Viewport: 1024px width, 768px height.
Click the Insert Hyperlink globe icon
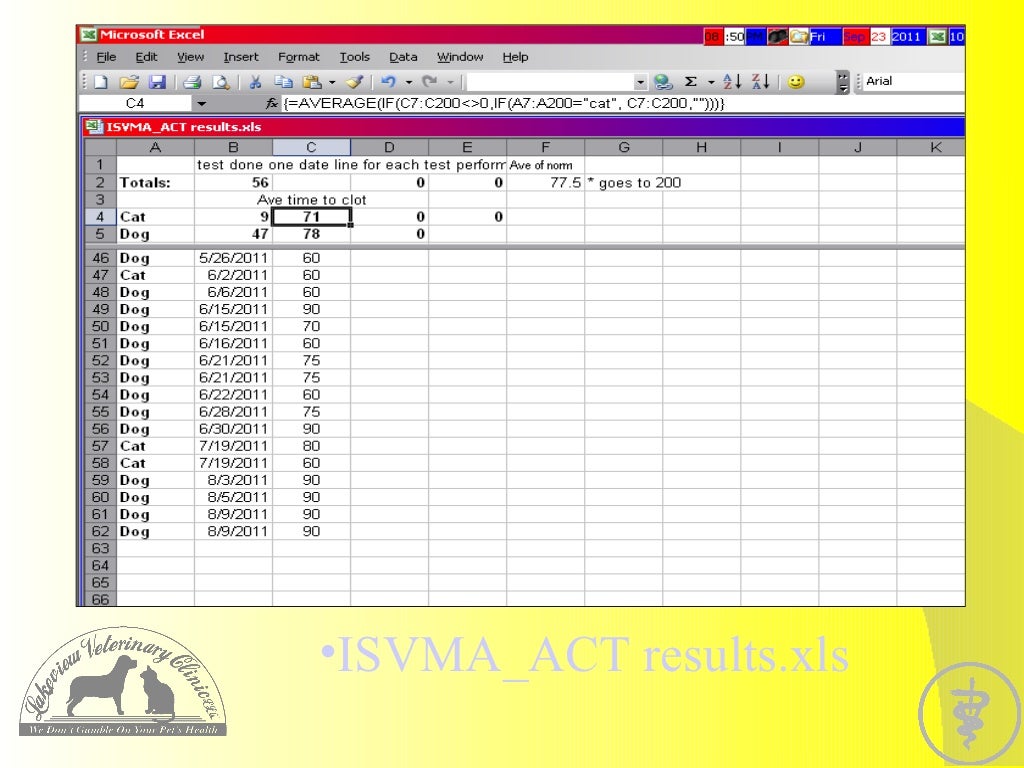(x=663, y=82)
